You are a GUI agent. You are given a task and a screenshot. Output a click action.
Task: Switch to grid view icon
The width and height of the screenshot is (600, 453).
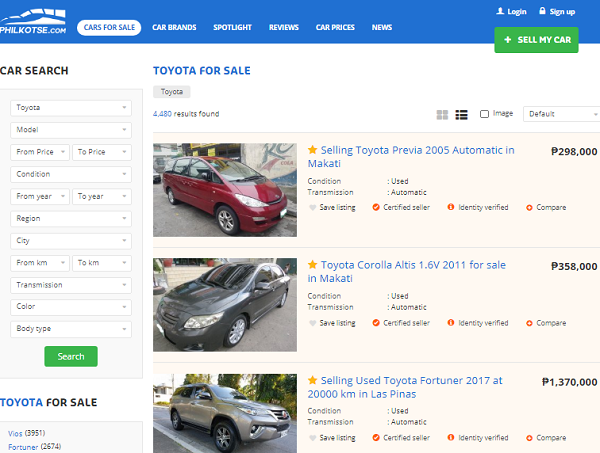442,114
